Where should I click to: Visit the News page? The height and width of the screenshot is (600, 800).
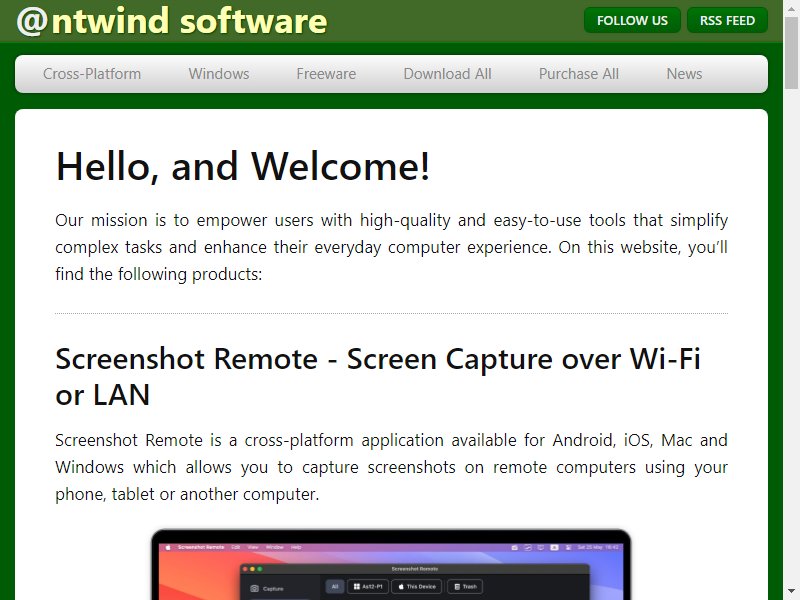tap(684, 74)
